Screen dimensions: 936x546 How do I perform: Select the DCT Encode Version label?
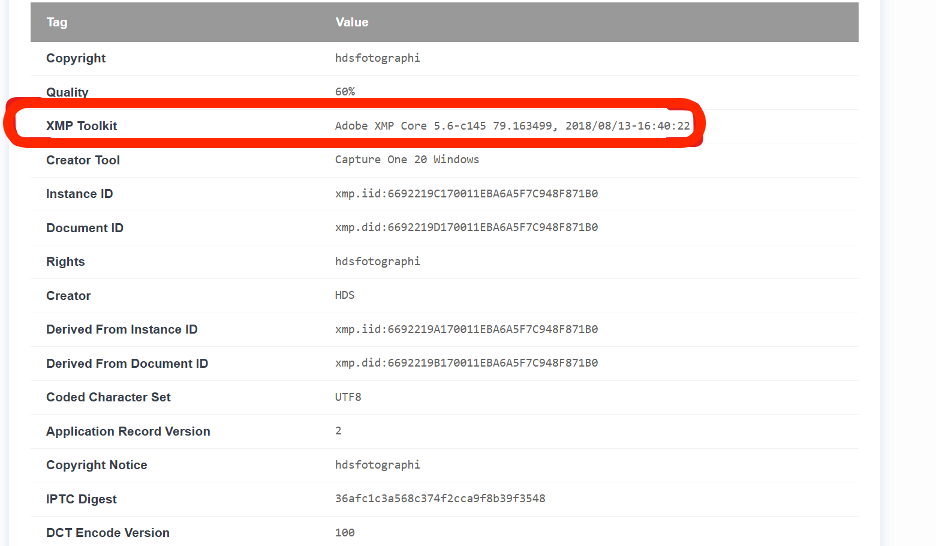click(x=108, y=533)
